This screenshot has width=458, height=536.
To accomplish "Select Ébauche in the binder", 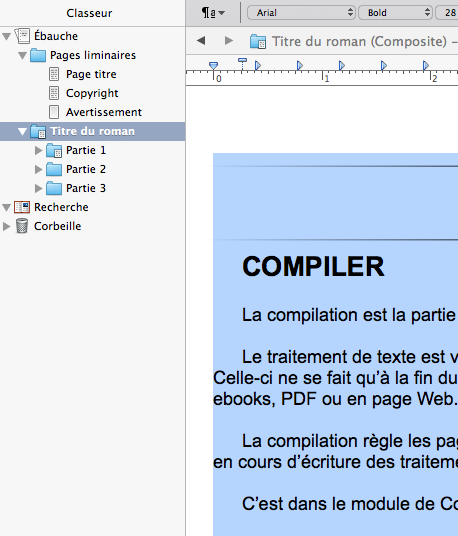I will (x=56, y=36).
